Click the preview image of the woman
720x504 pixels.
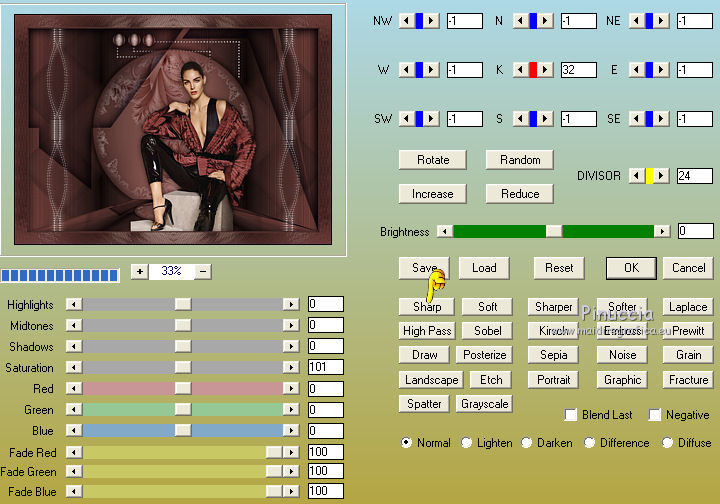coord(173,129)
